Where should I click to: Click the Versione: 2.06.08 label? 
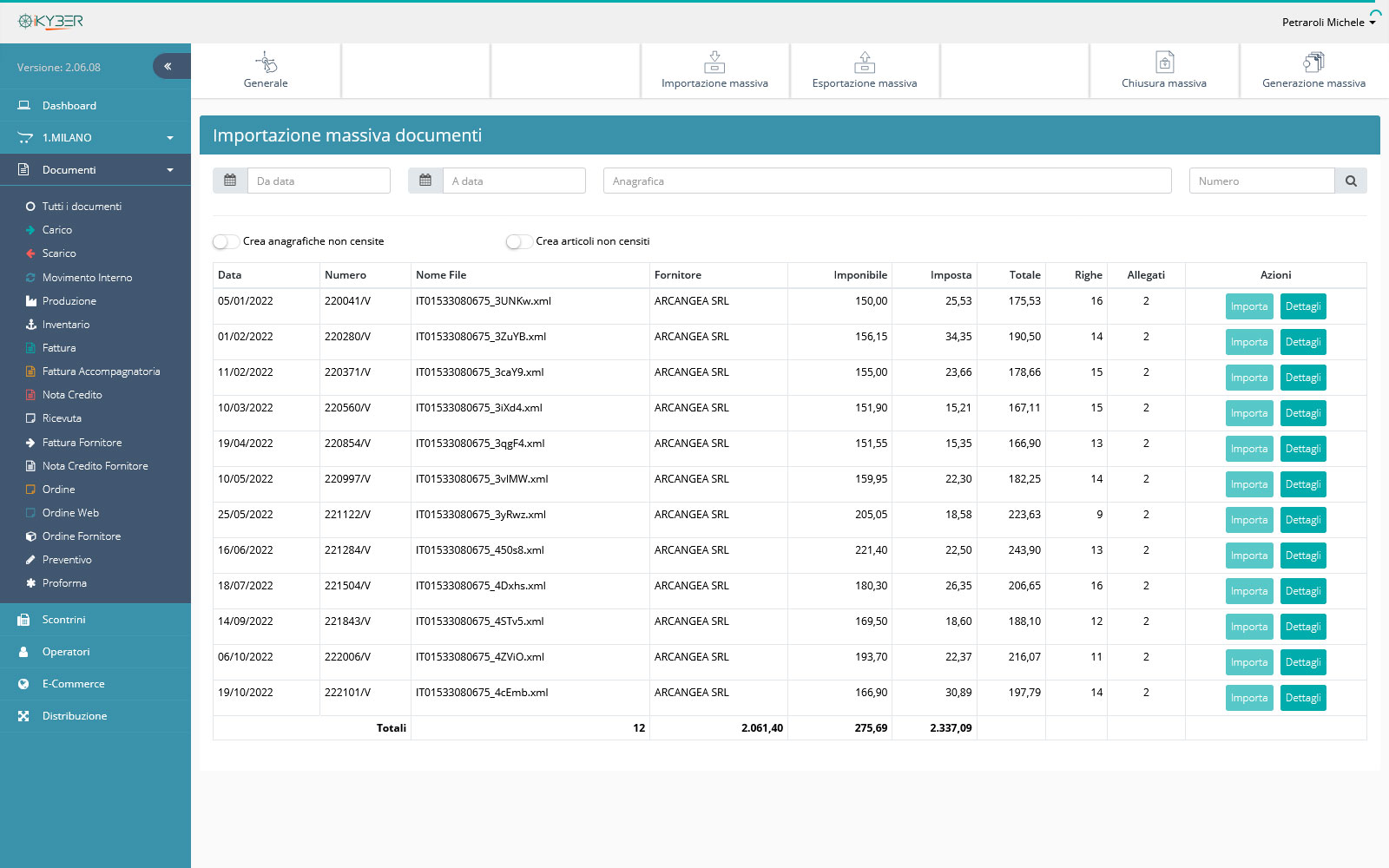click(59, 67)
